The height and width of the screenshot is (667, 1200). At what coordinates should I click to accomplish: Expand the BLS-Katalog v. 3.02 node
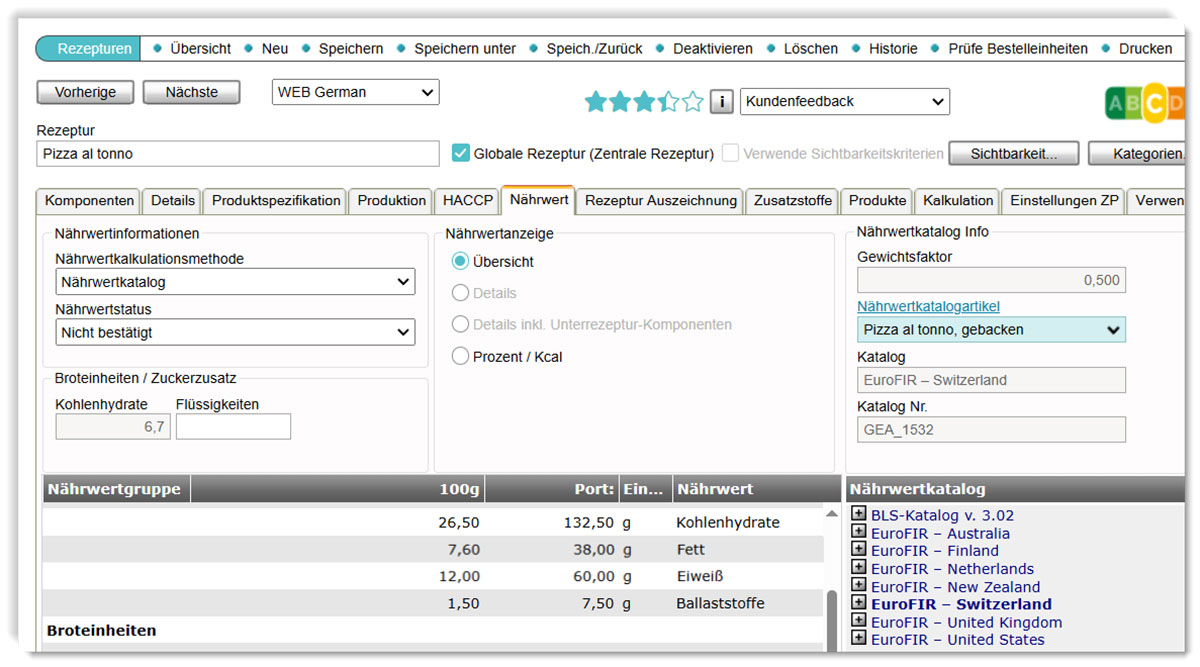click(858, 515)
